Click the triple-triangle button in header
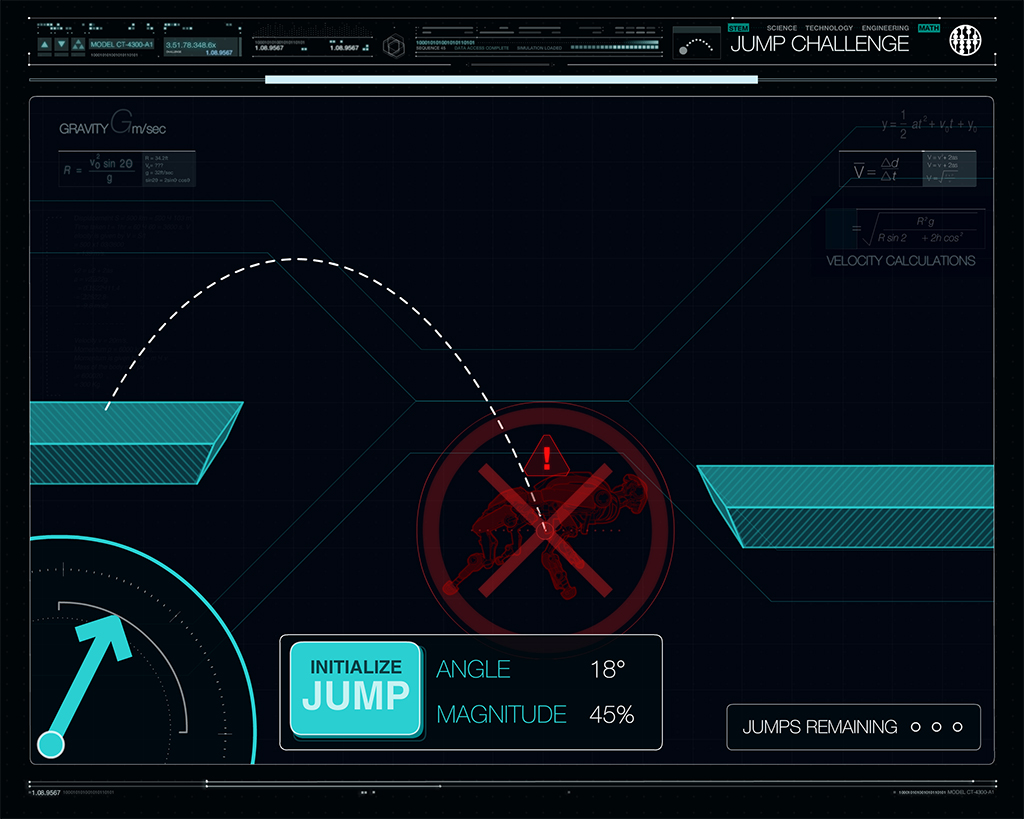 tap(78, 44)
